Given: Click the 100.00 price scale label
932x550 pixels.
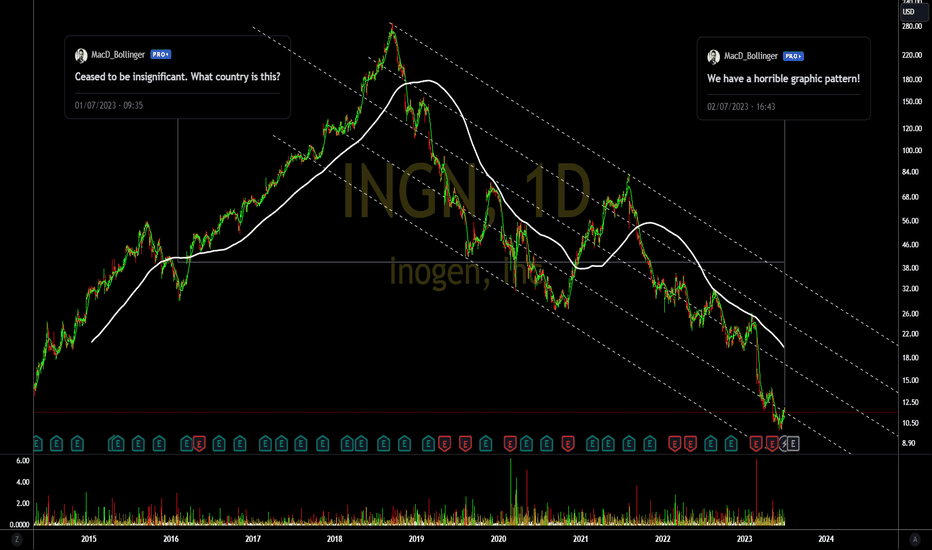Looking at the screenshot, I should [911, 150].
